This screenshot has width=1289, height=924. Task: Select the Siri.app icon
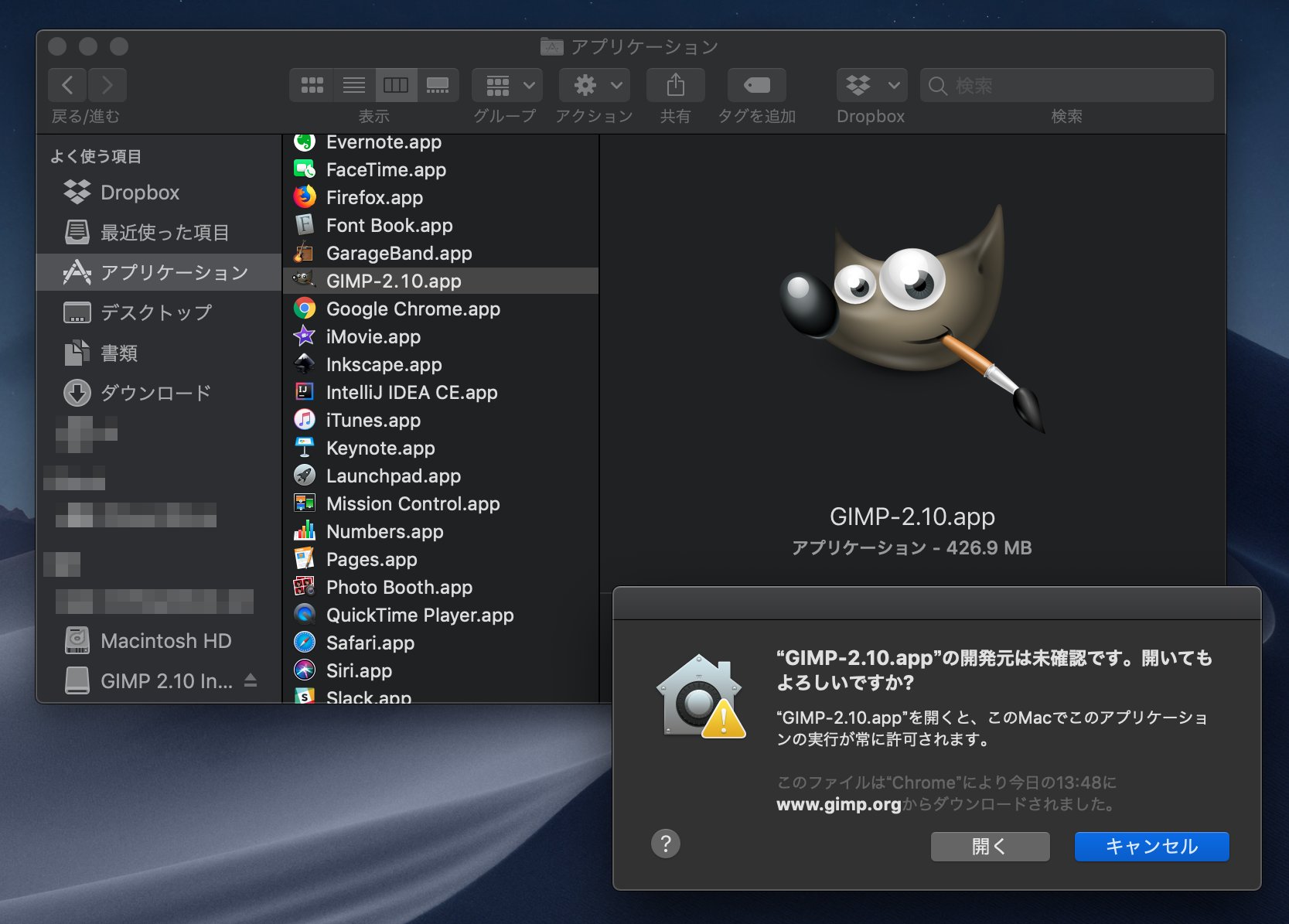(x=305, y=670)
